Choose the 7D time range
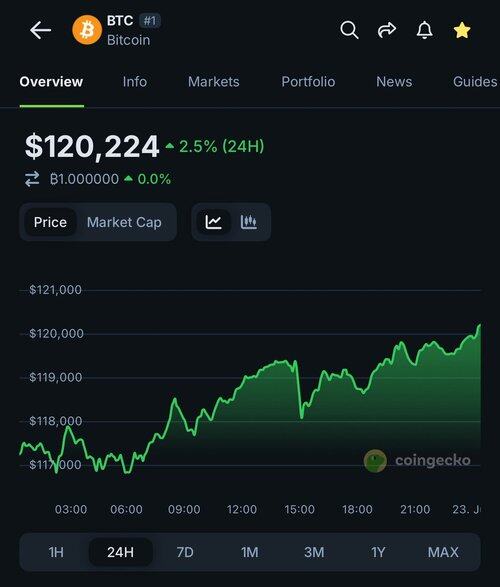The height and width of the screenshot is (587, 500). coord(185,552)
